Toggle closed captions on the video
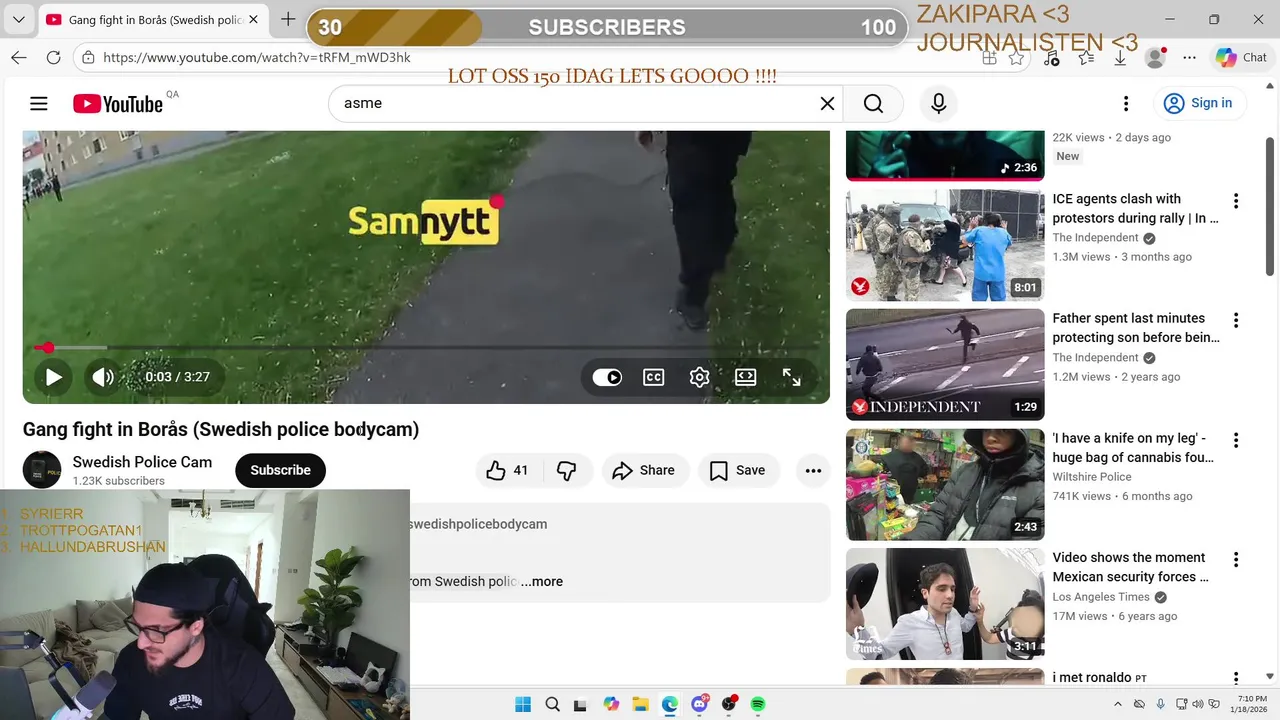The height and width of the screenshot is (720, 1280). coord(653,377)
